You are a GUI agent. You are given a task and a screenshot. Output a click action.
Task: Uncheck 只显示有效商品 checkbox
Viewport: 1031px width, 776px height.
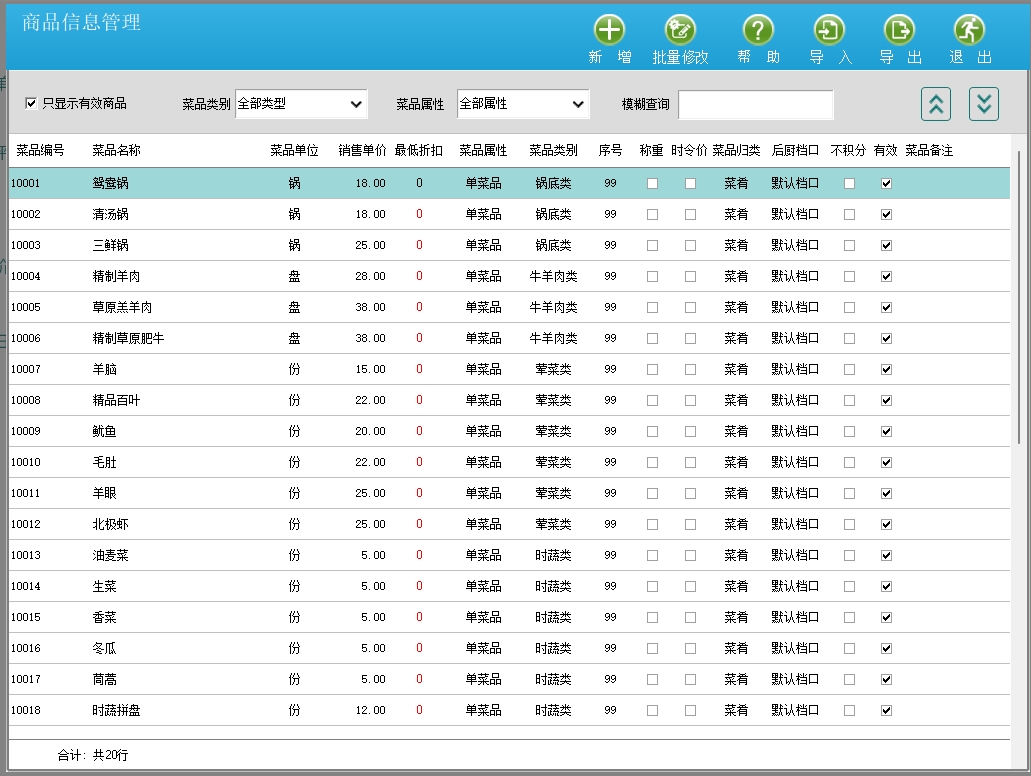(x=31, y=103)
